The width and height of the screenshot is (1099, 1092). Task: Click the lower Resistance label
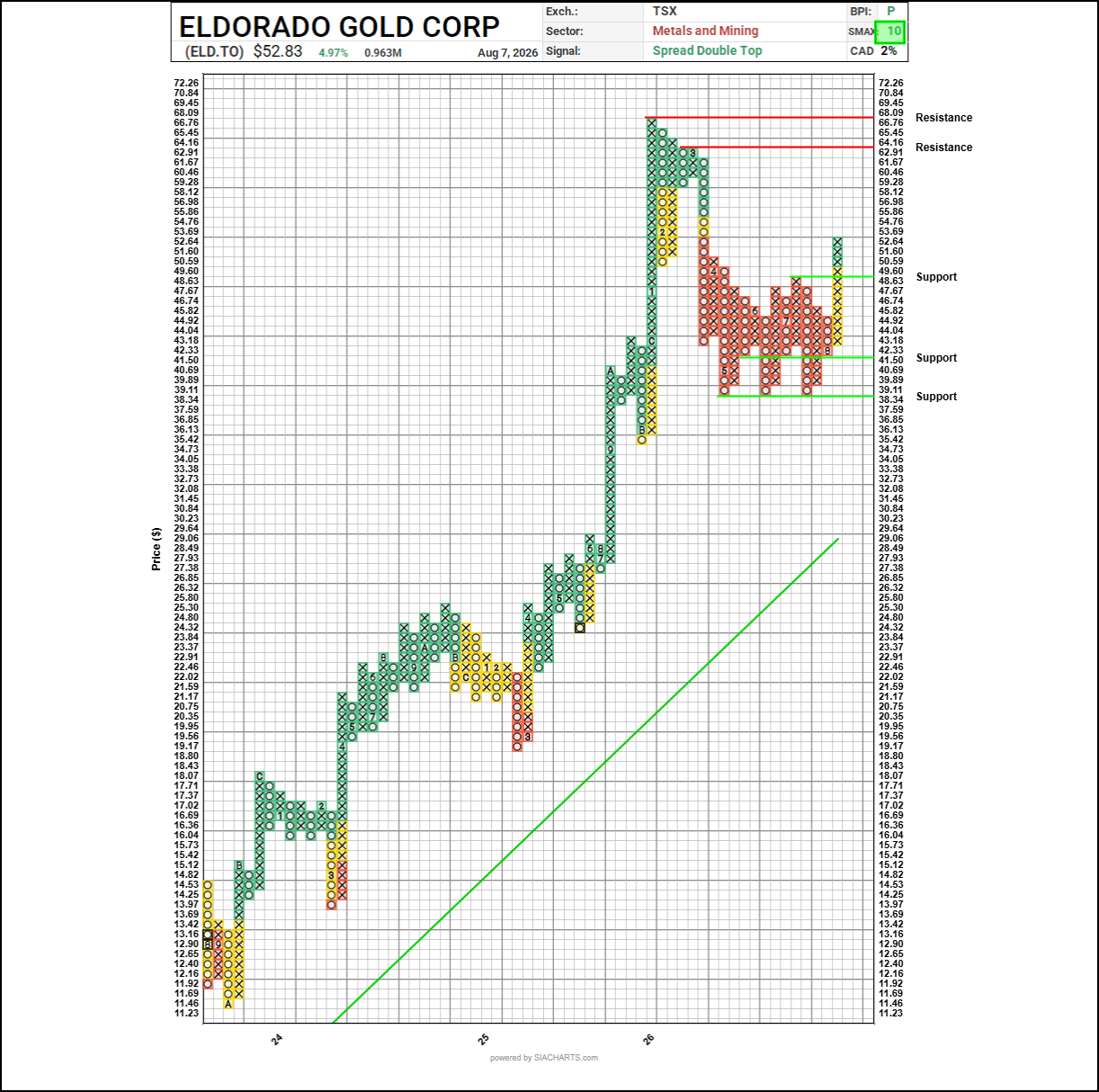tap(943, 148)
